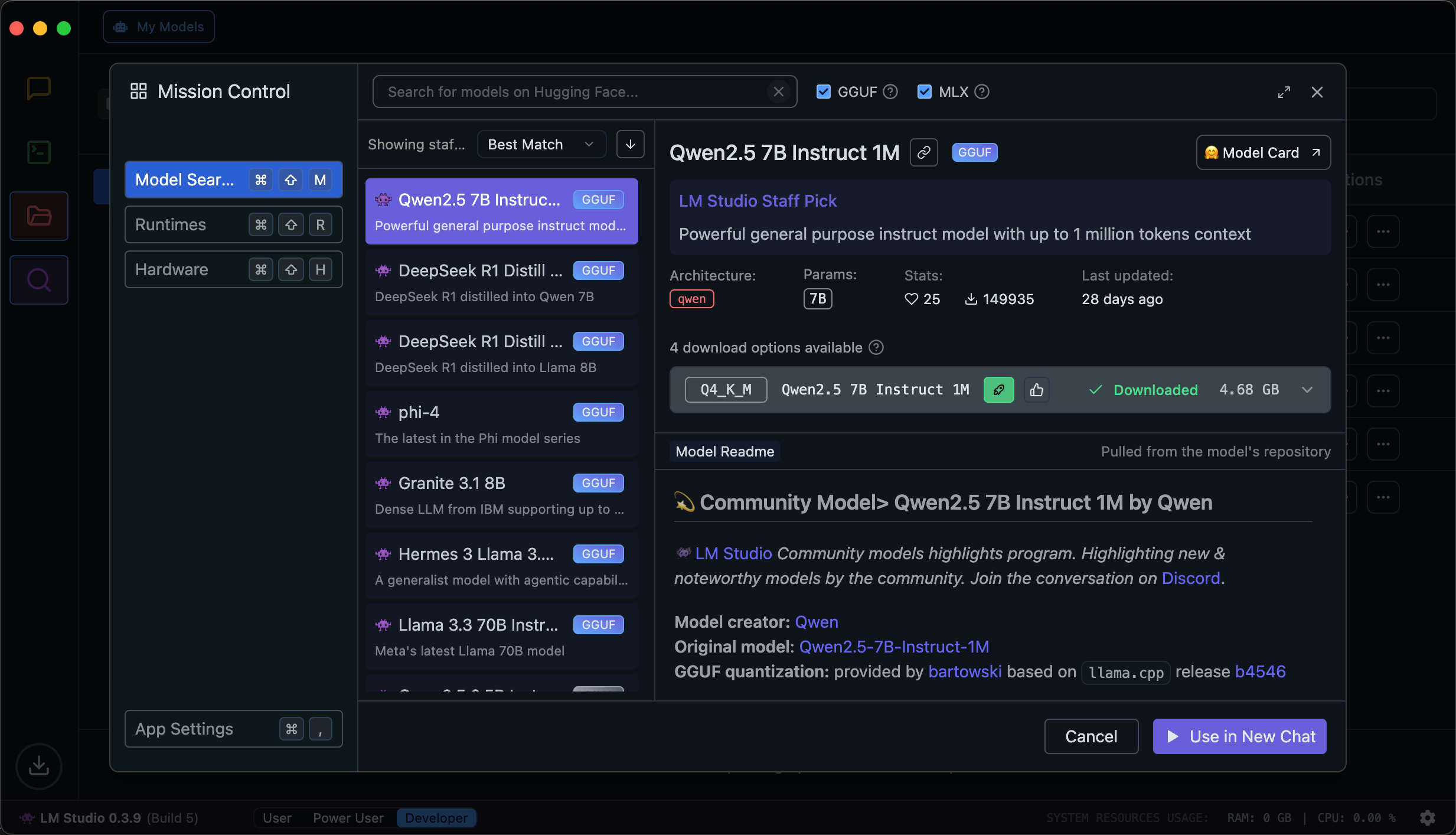The width and height of the screenshot is (1456, 835).
Task: Select DeepSeek R1 distilled into Qwen 7B
Action: click(x=502, y=282)
